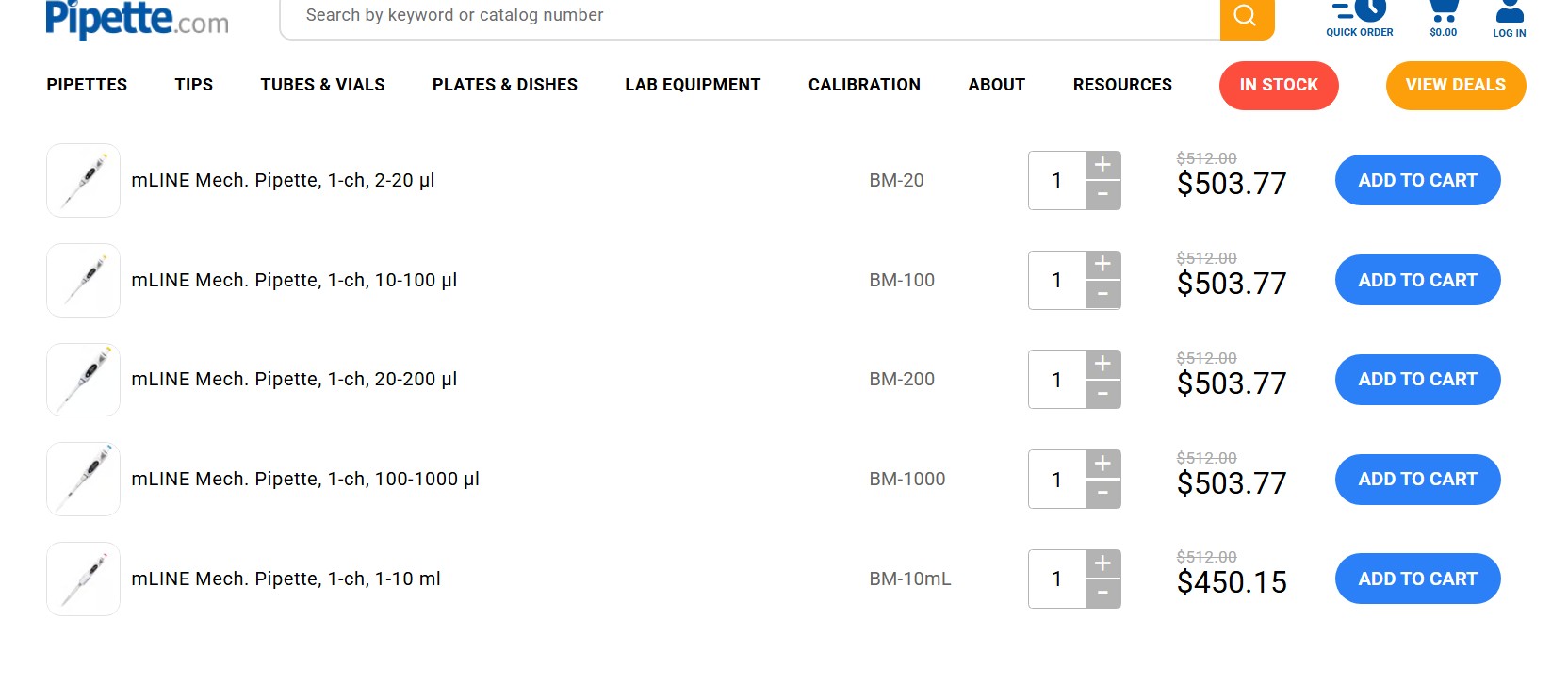Open the Calibration menu
Screen dimensions: 1568x685
(864, 85)
